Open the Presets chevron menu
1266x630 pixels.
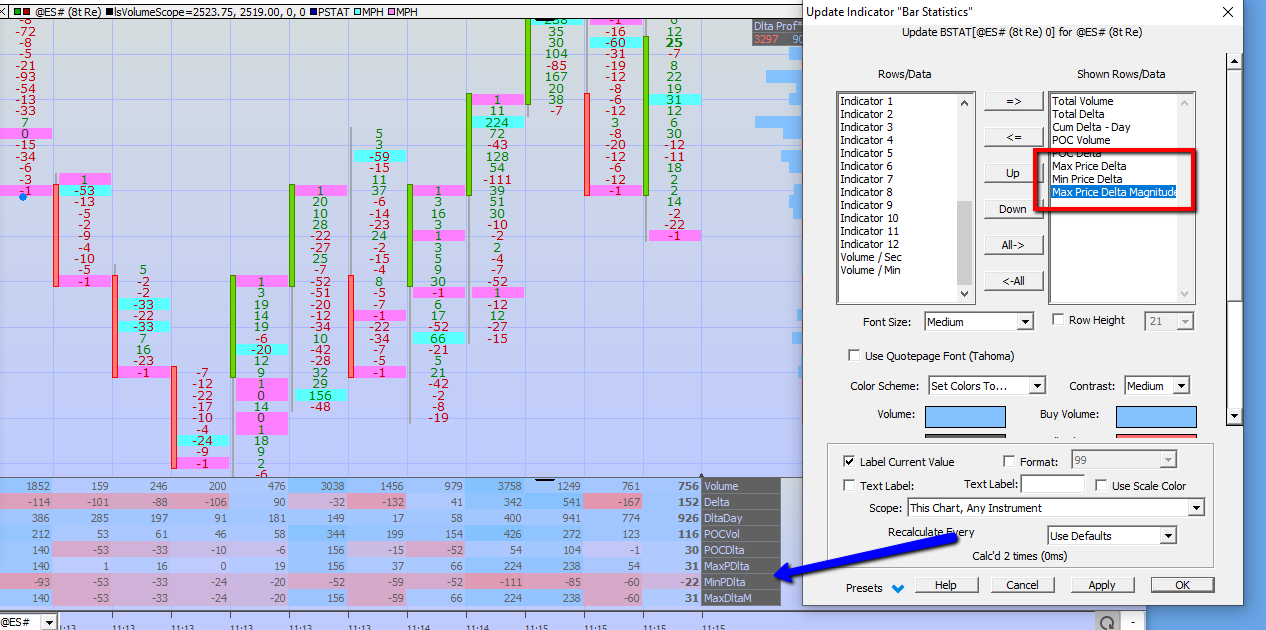(897, 588)
